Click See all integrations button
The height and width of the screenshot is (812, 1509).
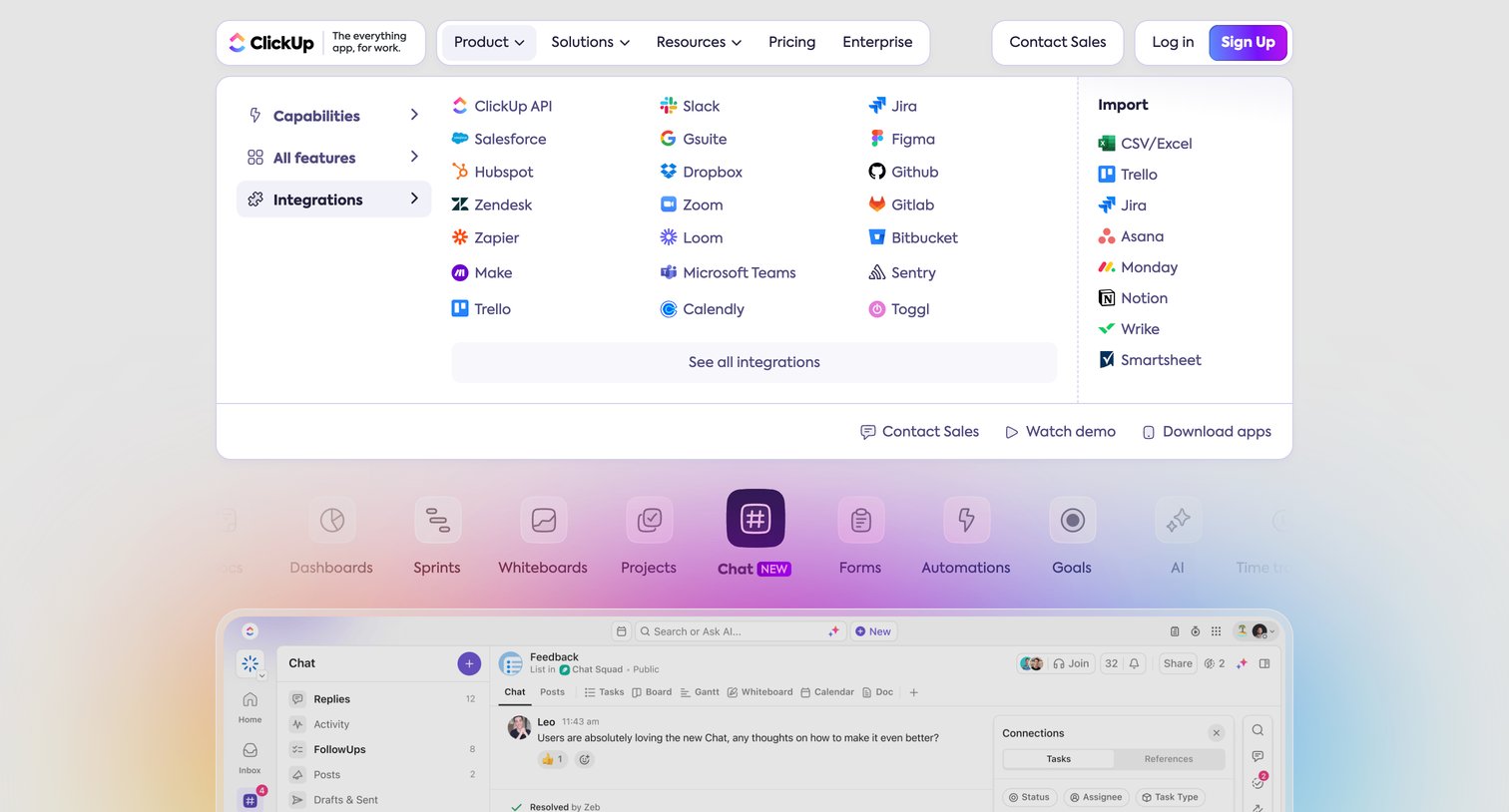coord(754,362)
